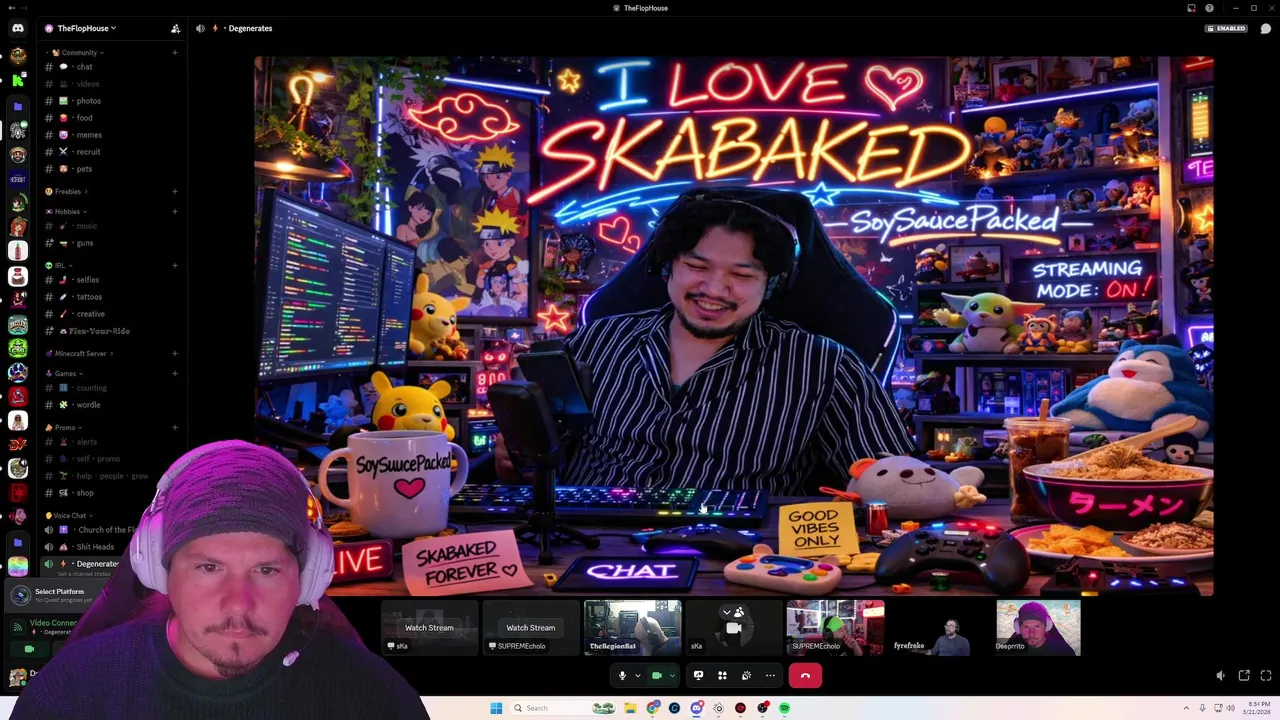Image resolution: width=1280 pixels, height=720 pixels.
Task: Open camera options arrow
Action: (671, 676)
